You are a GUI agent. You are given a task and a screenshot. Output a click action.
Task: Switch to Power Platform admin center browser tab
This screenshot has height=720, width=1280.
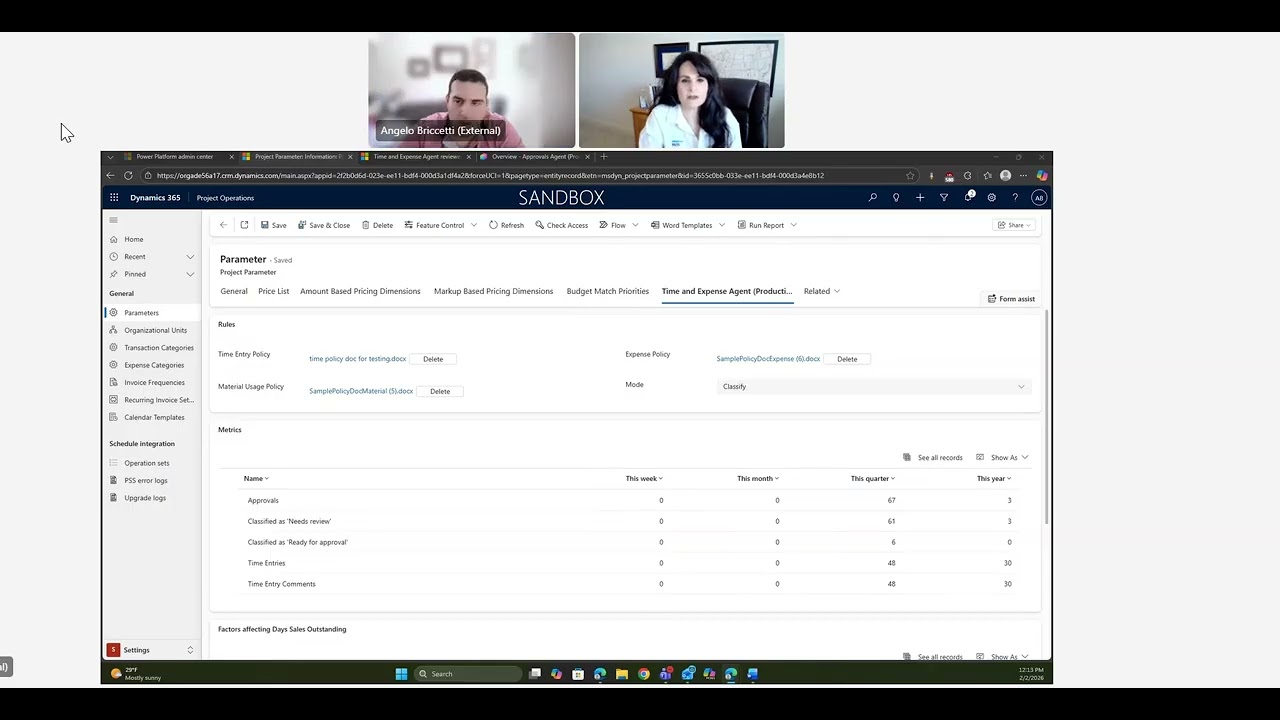[x=175, y=157]
